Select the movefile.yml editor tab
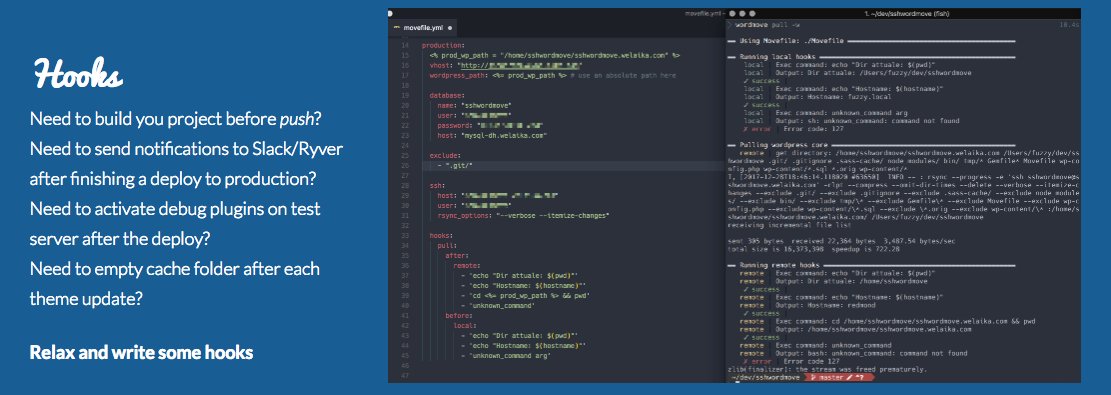1111x395 pixels. tap(422, 28)
